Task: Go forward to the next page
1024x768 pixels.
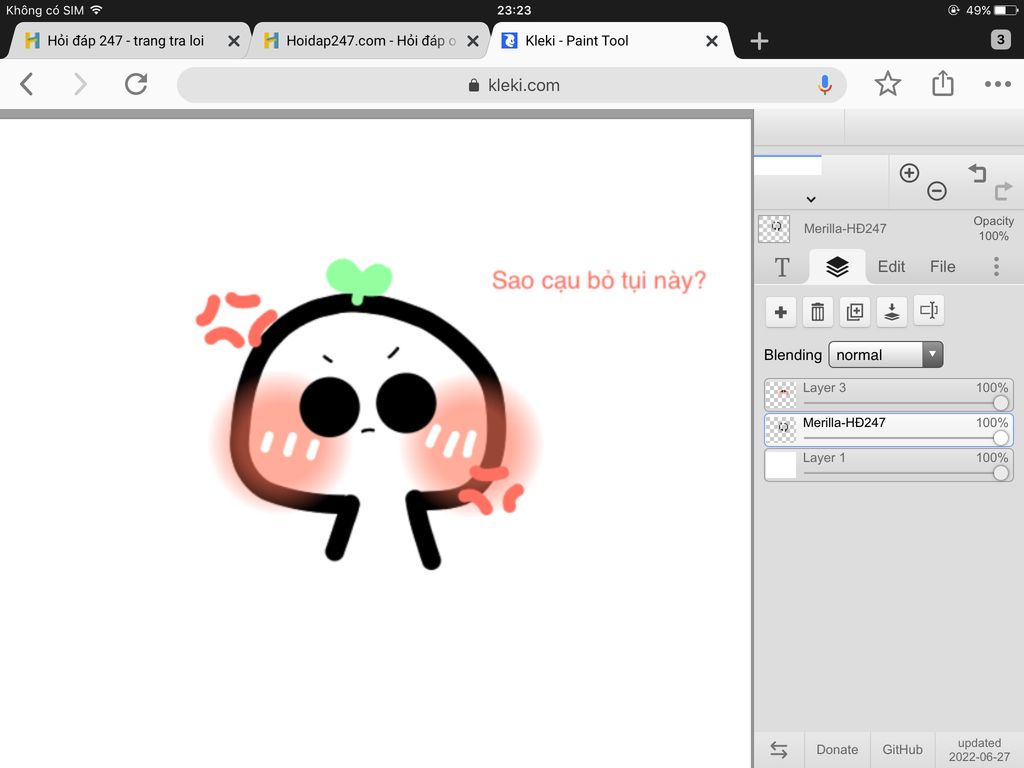Action: point(80,84)
